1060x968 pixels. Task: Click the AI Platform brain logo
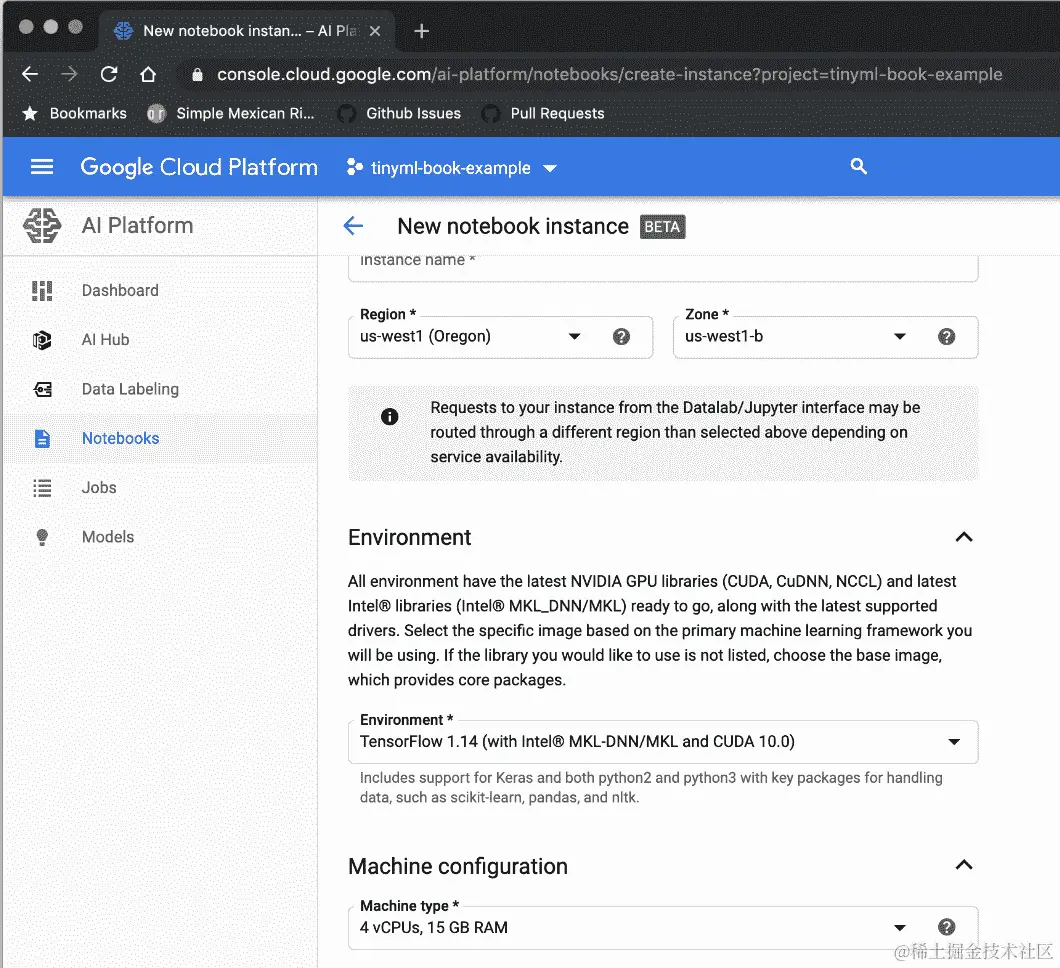click(42, 225)
